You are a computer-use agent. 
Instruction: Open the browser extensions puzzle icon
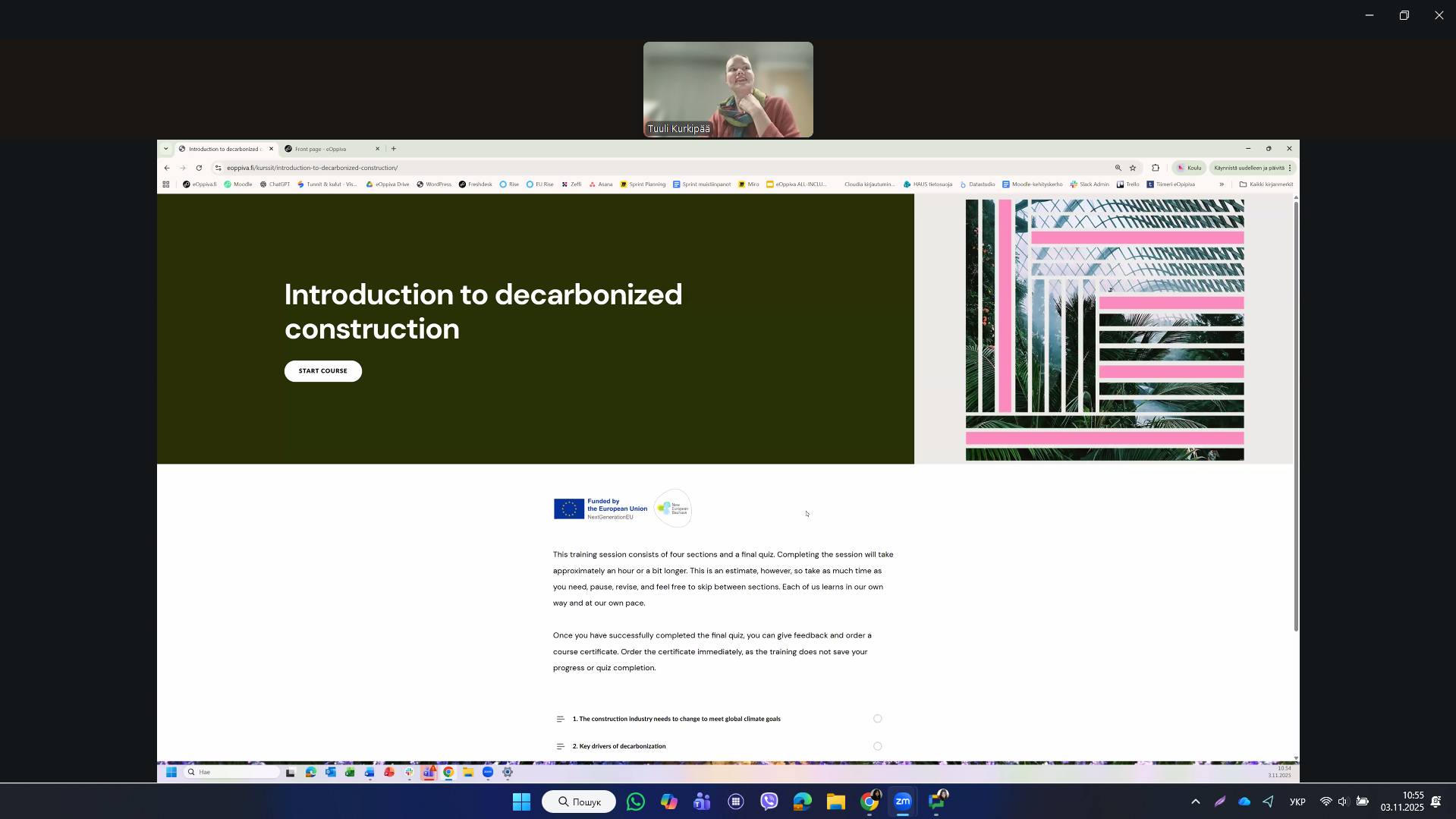(1156, 168)
